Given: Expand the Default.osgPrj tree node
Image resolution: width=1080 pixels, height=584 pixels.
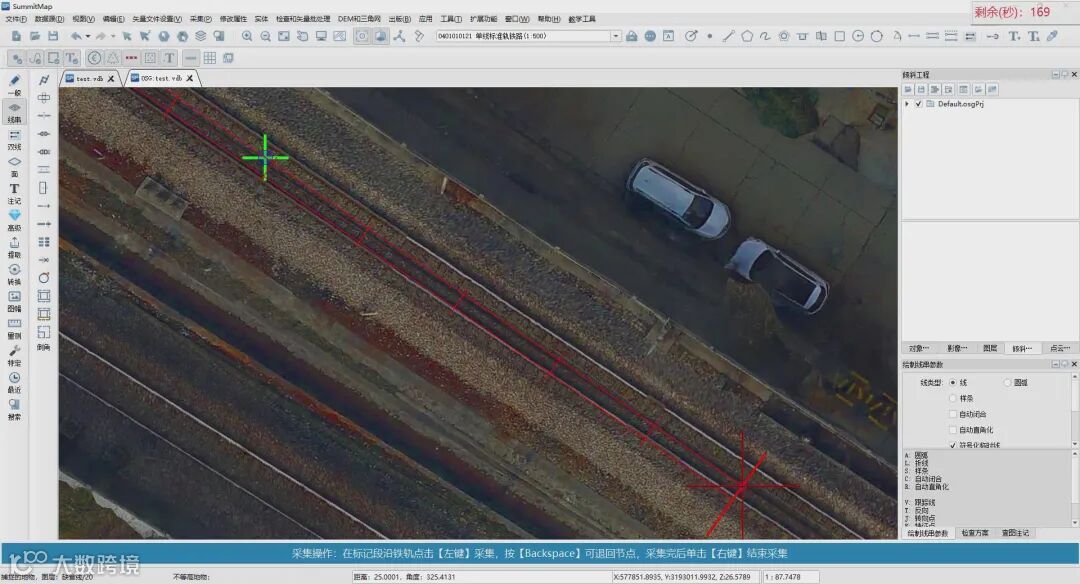Looking at the screenshot, I should coord(907,104).
